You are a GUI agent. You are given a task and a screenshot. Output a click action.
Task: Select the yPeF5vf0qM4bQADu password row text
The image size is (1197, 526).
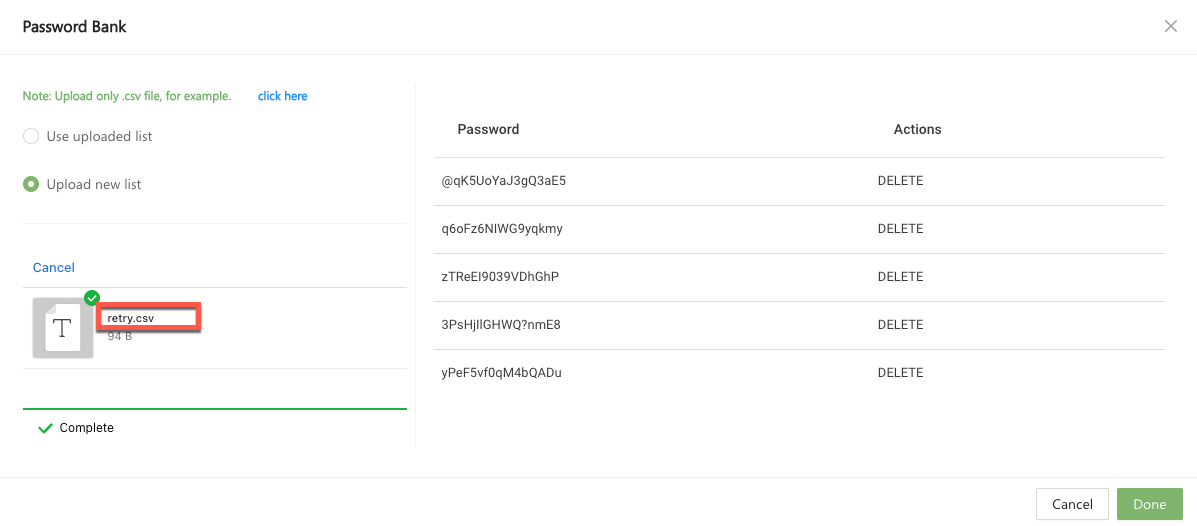click(x=501, y=373)
